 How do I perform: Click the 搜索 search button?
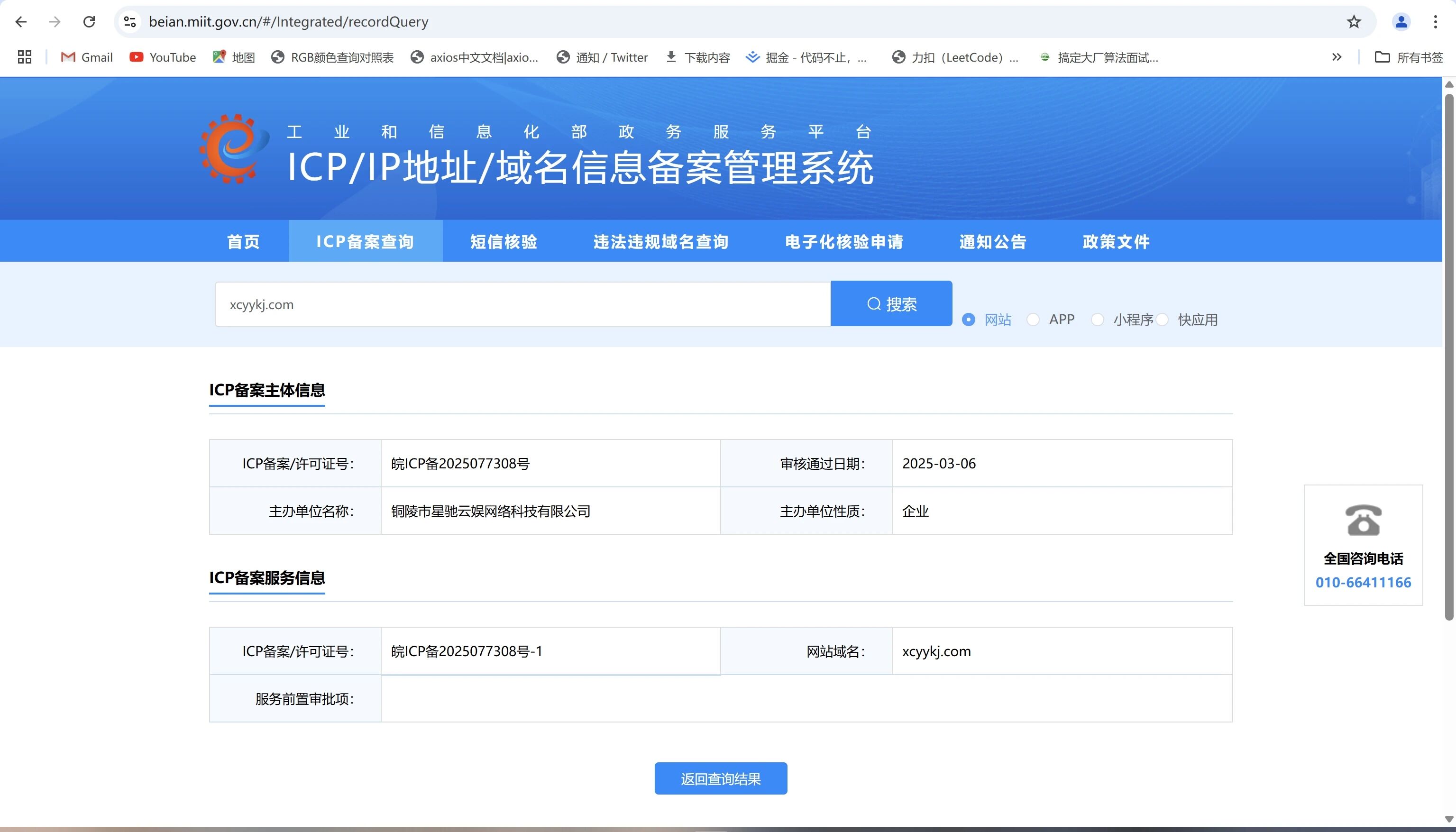(891, 304)
